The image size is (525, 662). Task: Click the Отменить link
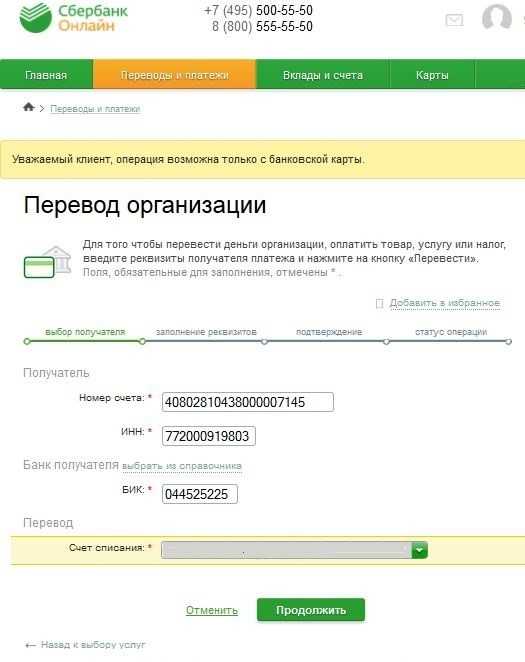pyautogui.click(x=211, y=610)
